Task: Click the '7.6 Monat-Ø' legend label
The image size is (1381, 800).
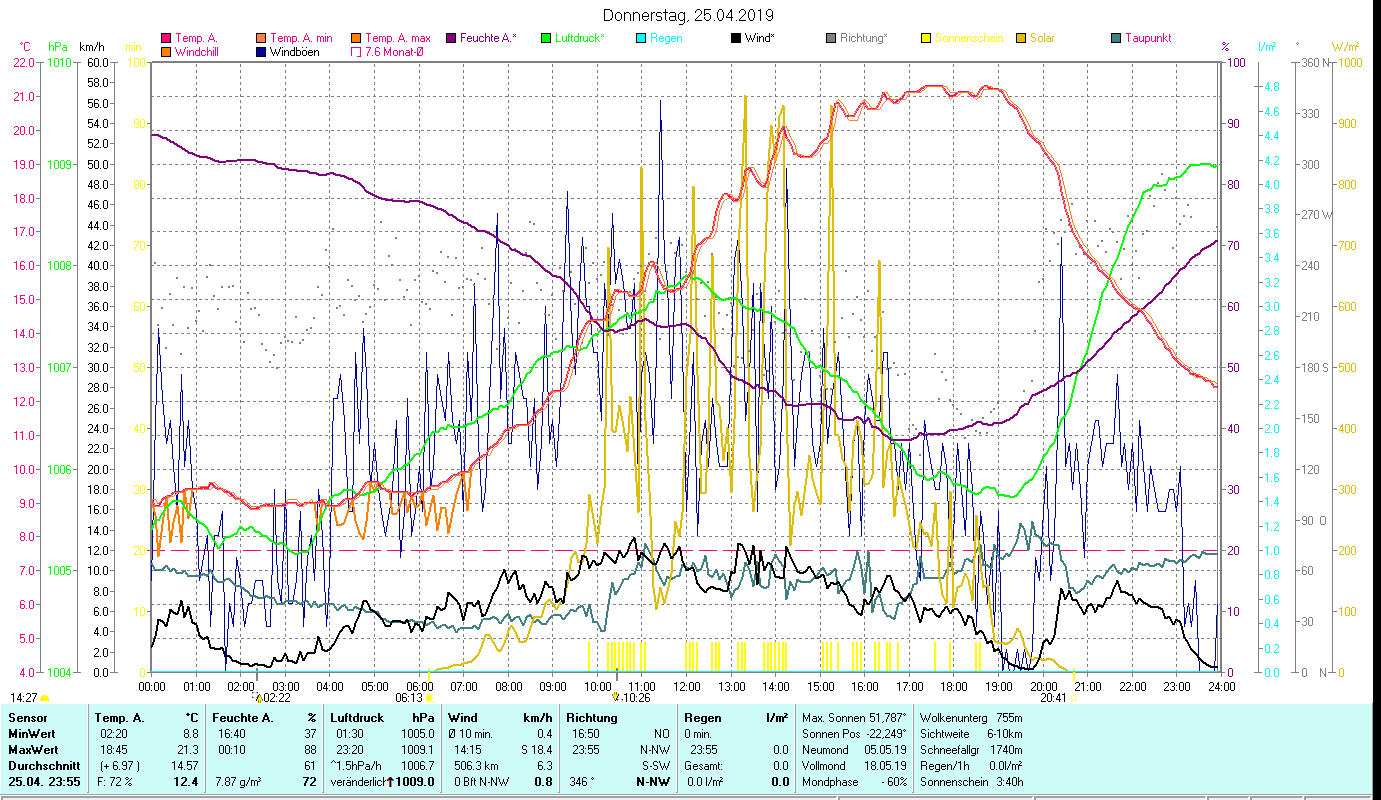Action: [x=393, y=52]
